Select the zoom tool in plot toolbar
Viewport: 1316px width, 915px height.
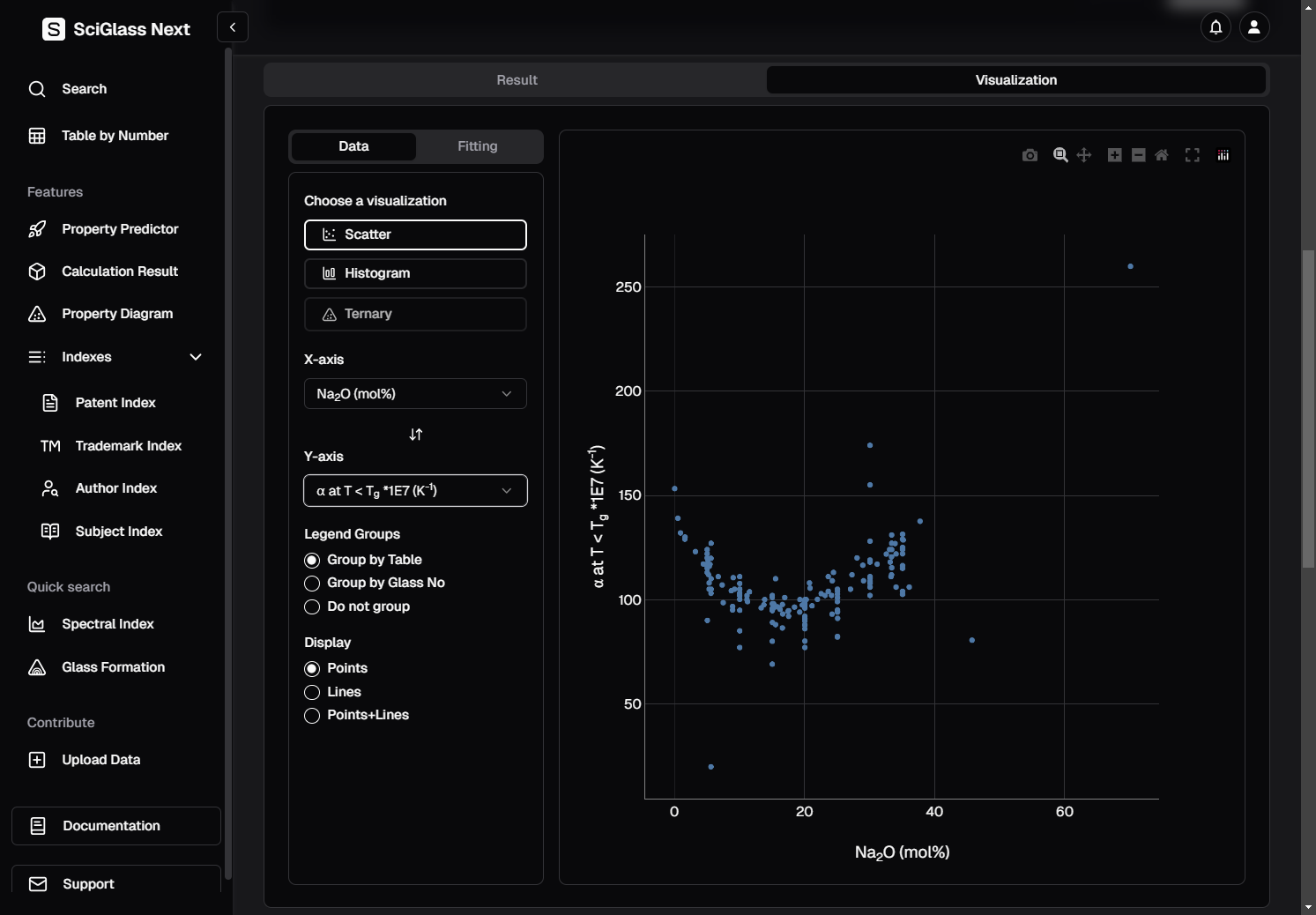coord(1060,155)
